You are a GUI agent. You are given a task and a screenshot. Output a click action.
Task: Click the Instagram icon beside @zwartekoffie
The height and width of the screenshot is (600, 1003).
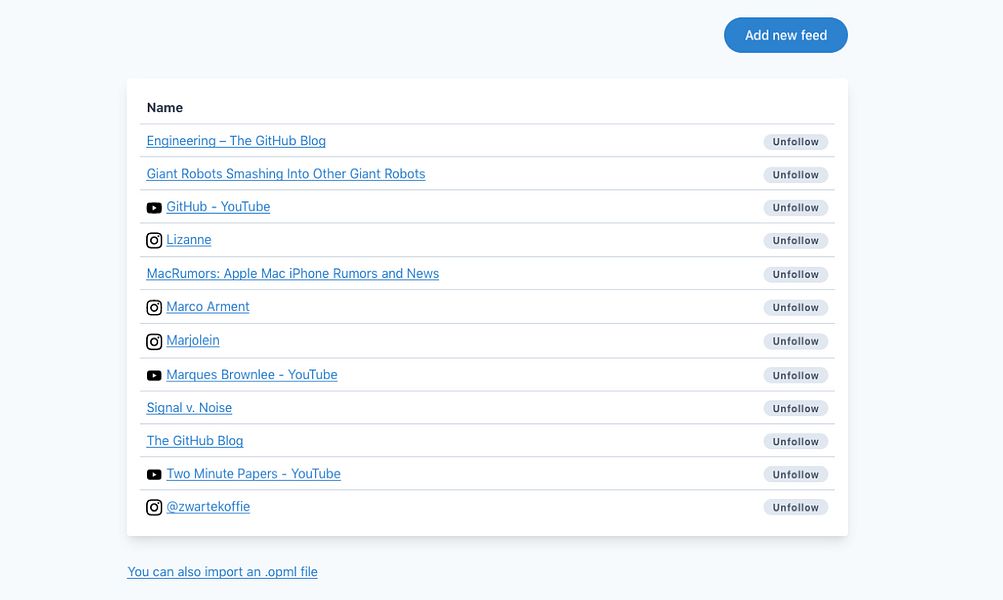(154, 507)
